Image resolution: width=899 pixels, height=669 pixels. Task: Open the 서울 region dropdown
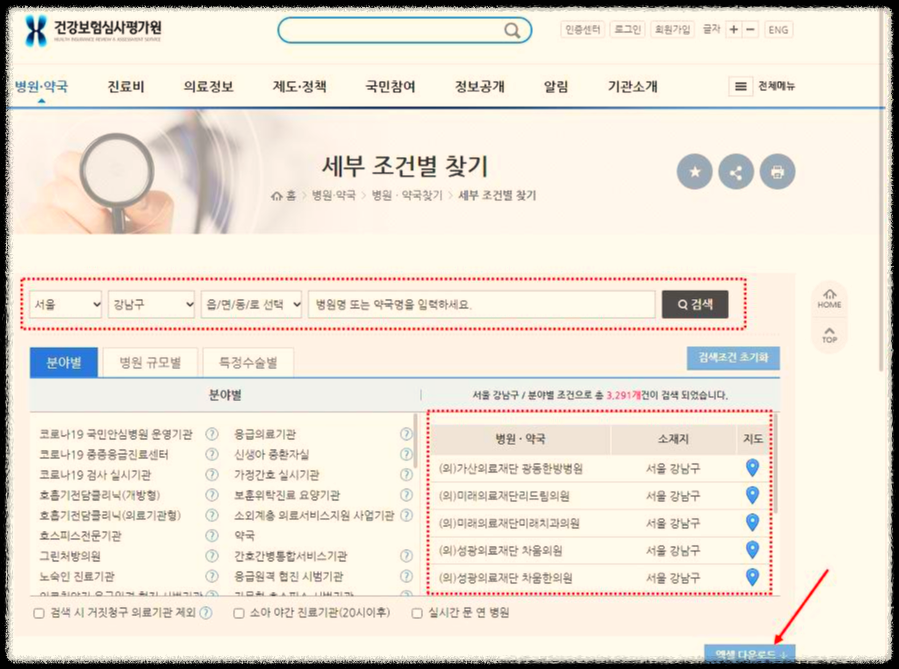[x=64, y=305]
